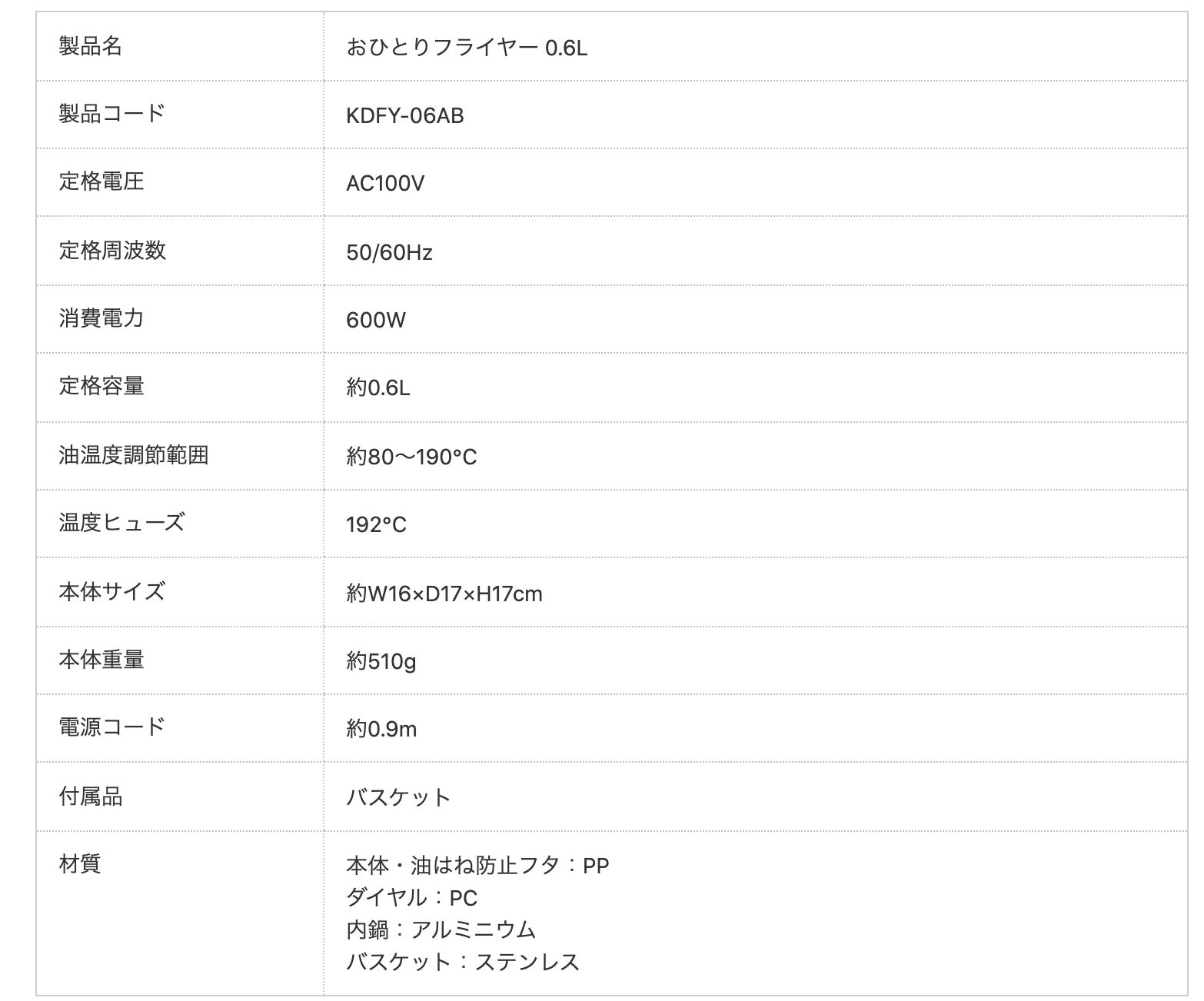Image resolution: width=1204 pixels, height=1001 pixels.
Task: Select the 192°C thermal fuse value
Action: [376, 524]
